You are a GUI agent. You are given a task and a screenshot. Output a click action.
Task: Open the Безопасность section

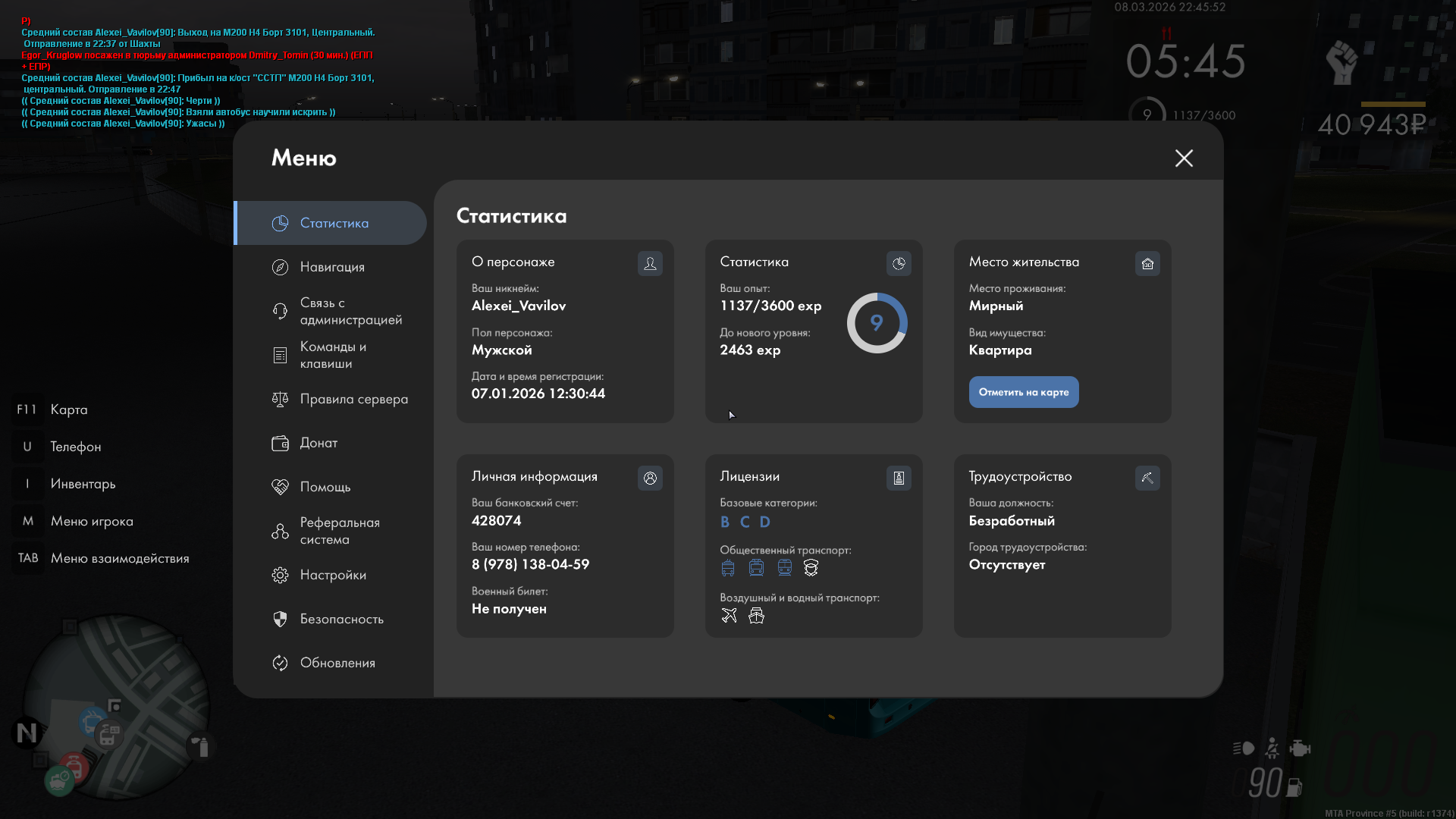[x=341, y=619]
